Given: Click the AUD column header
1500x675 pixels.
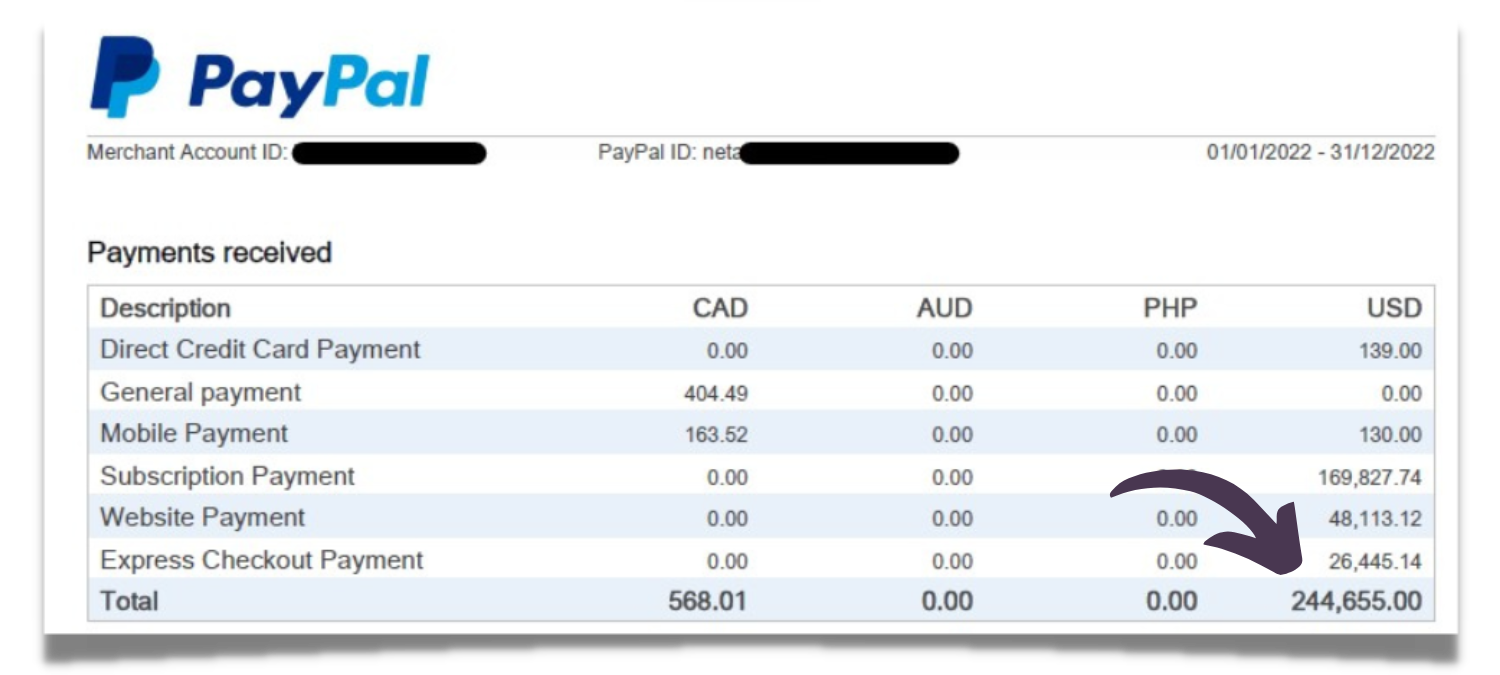Looking at the screenshot, I should click(x=945, y=308).
